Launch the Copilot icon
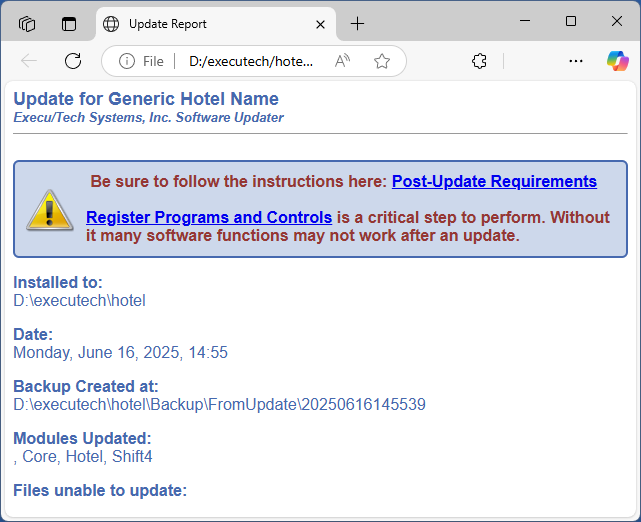This screenshot has height=522, width=641. click(618, 61)
